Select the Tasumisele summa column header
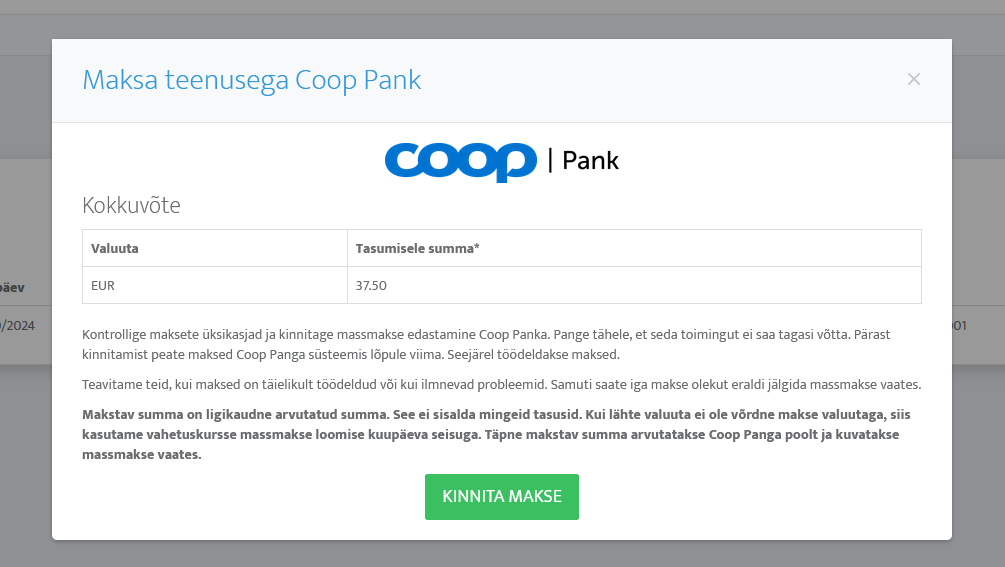Viewport: 1005px width, 567px height. pyautogui.click(x=634, y=249)
